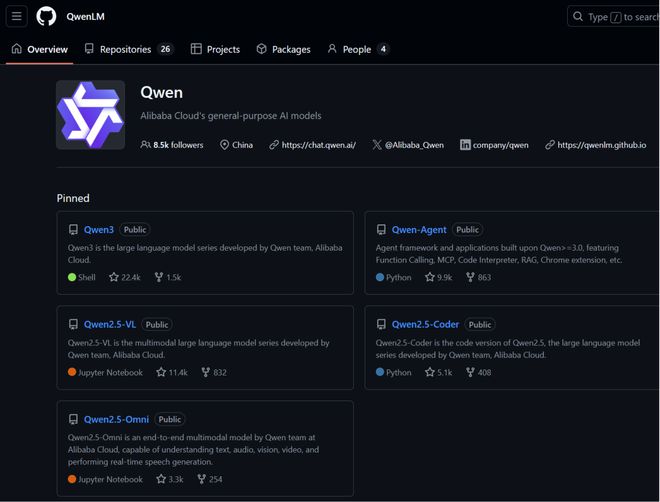This screenshot has height=502, width=660.
Task: Focus the Type to search field
Action: click(x=614, y=16)
